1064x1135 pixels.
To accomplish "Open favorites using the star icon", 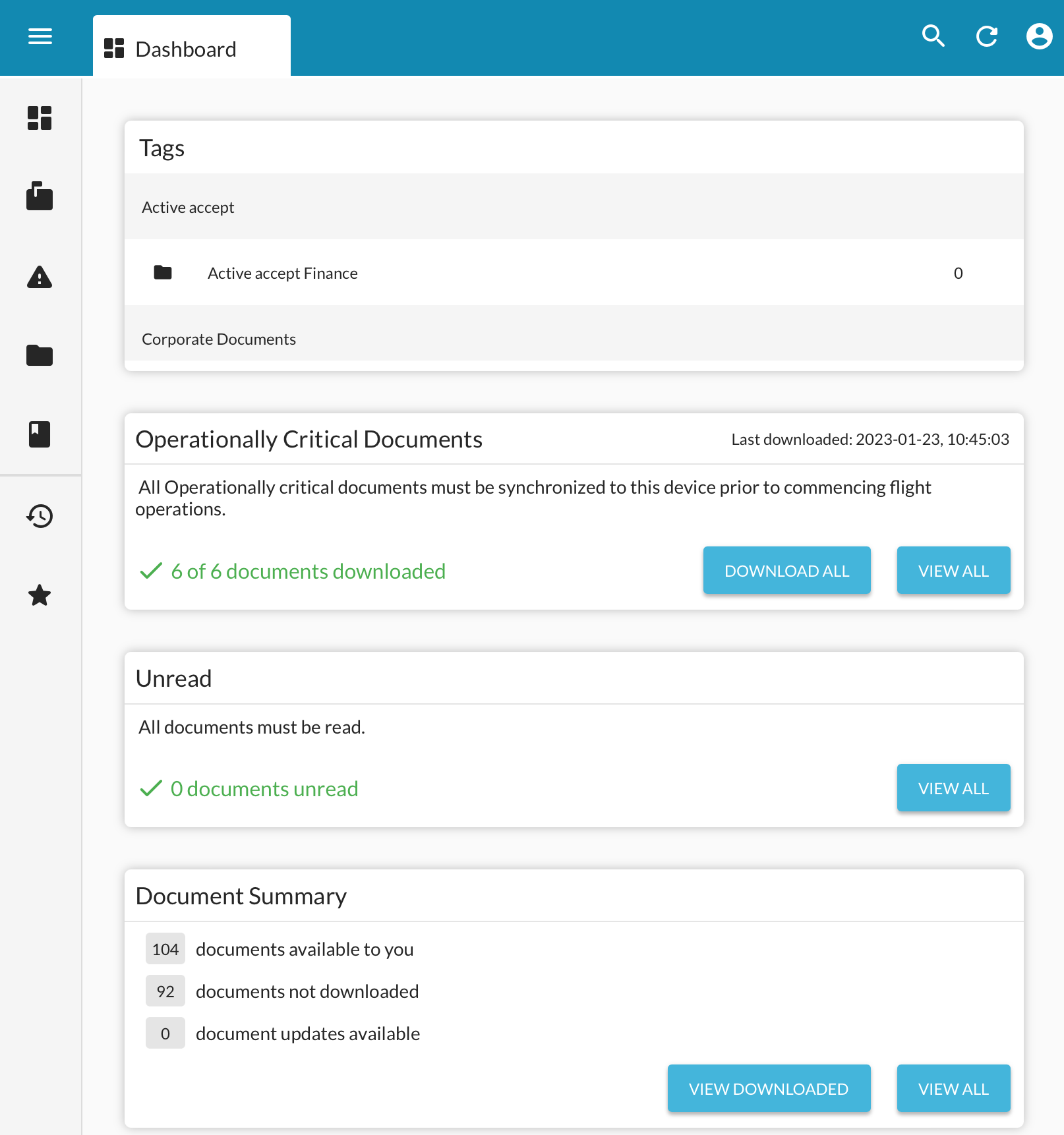I will pyautogui.click(x=40, y=595).
